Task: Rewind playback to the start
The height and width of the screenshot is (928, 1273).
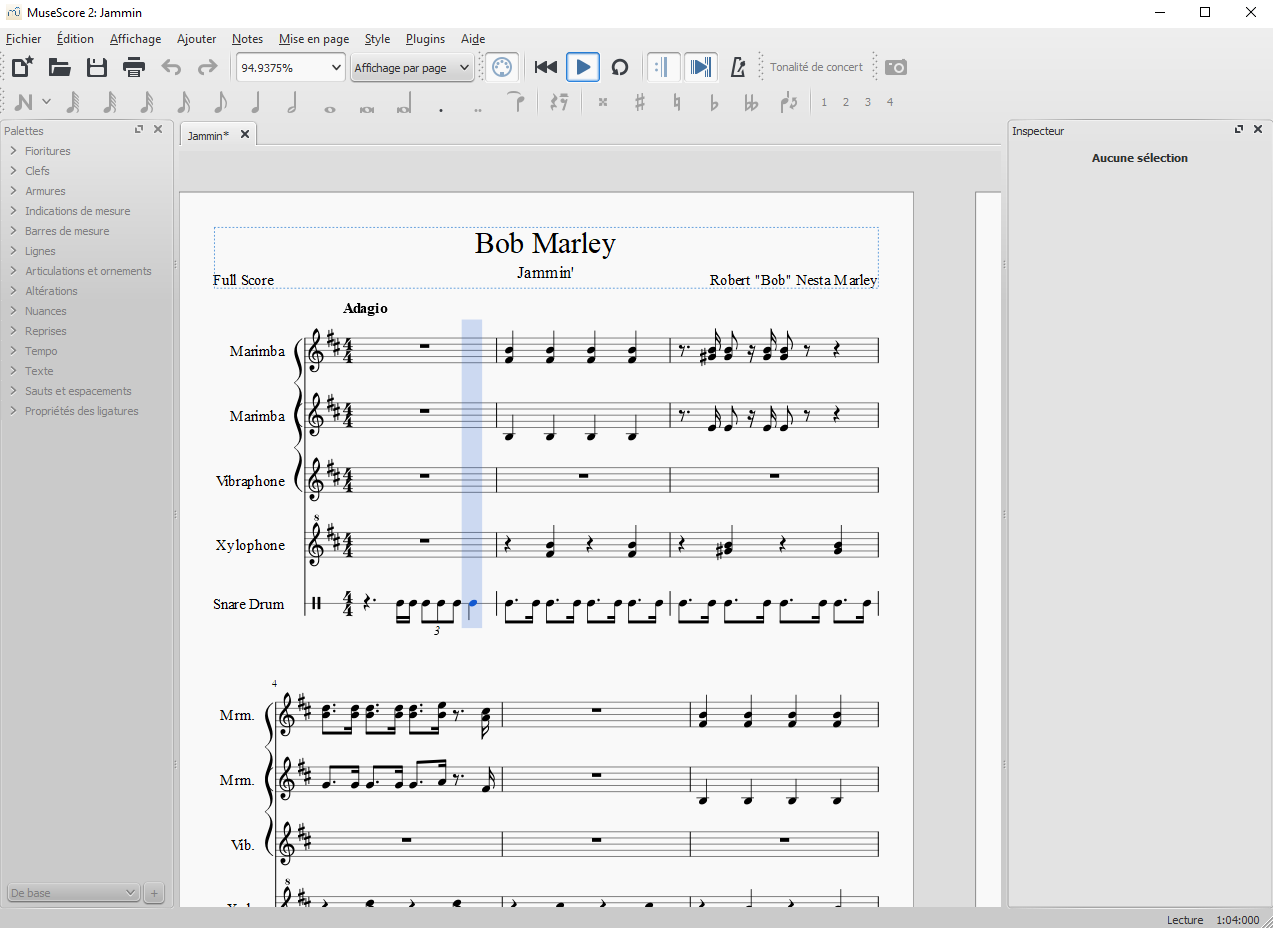Action: pyautogui.click(x=545, y=67)
